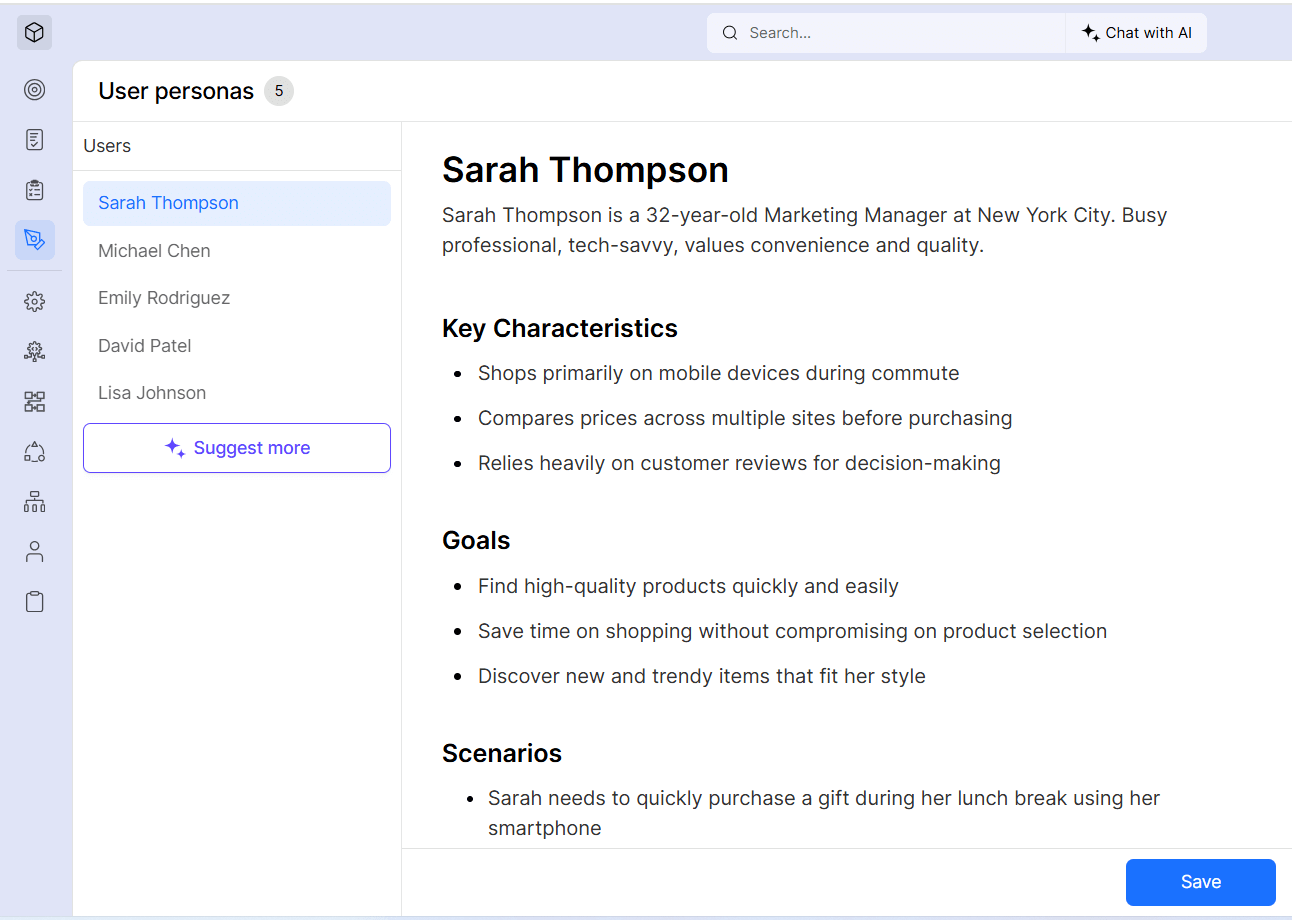This screenshot has width=1292, height=920.
Task: Click the Scenarios heading
Action: click(x=502, y=753)
